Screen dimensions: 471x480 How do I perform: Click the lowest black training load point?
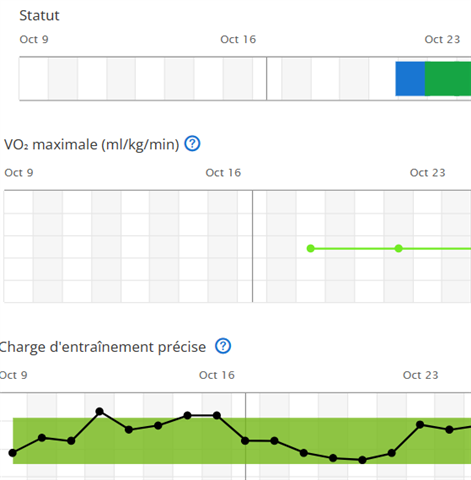coord(362,460)
